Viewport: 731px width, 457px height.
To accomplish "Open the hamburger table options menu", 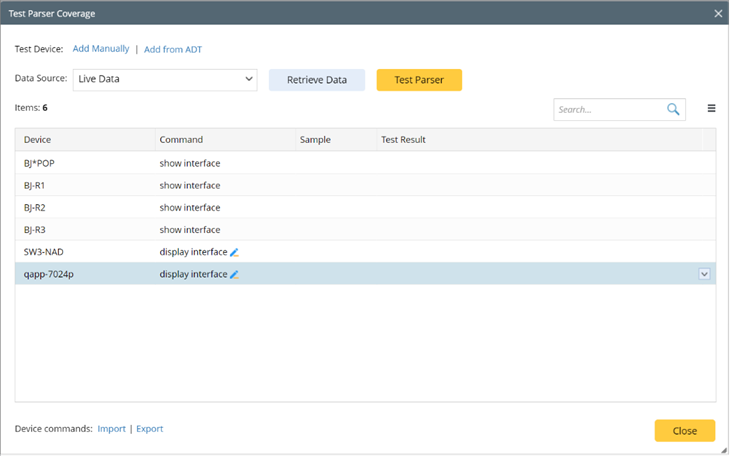I will point(712,109).
